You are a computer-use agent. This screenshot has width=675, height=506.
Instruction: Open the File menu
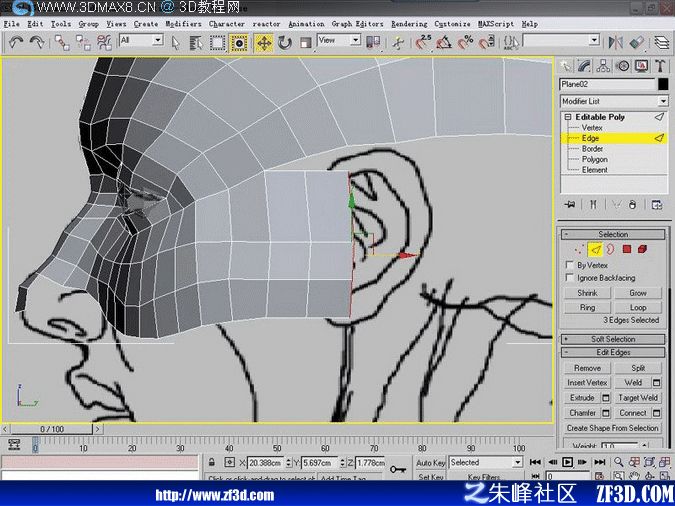(x=12, y=24)
